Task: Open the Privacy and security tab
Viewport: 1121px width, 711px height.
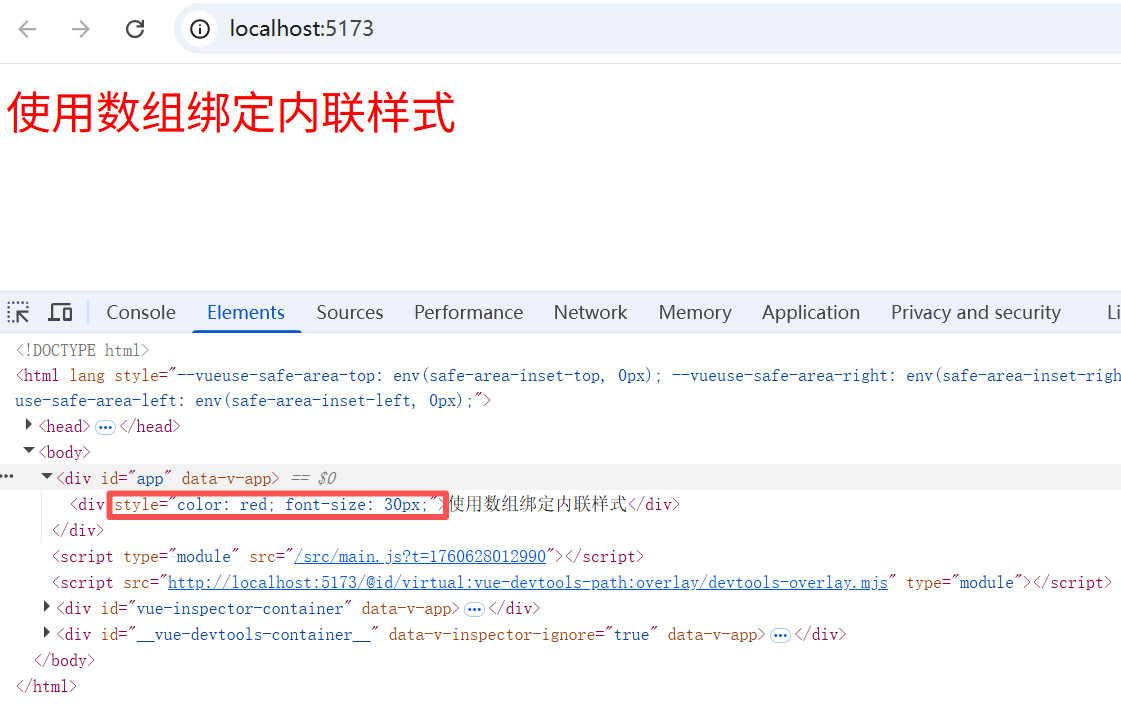Action: (975, 312)
